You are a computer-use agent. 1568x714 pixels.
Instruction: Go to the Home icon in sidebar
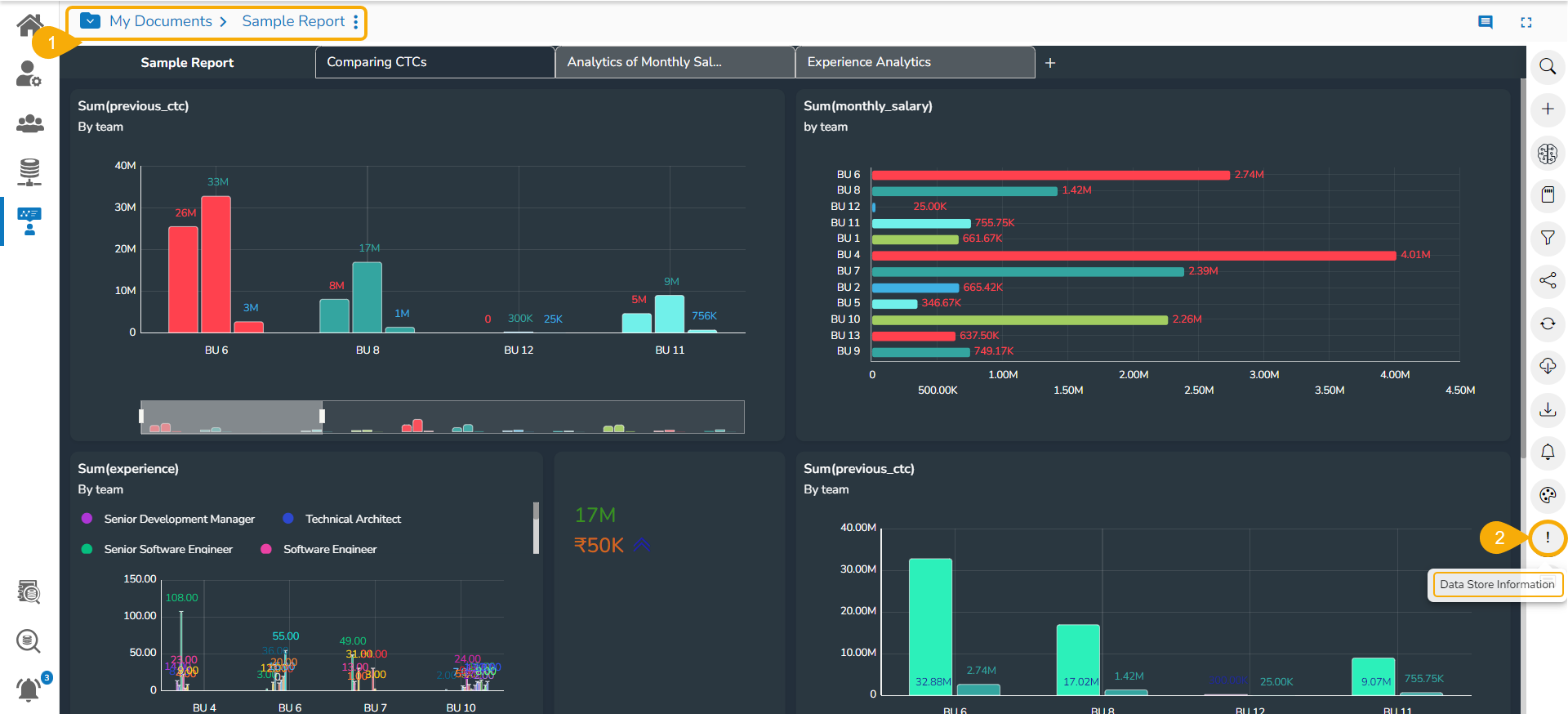29,25
